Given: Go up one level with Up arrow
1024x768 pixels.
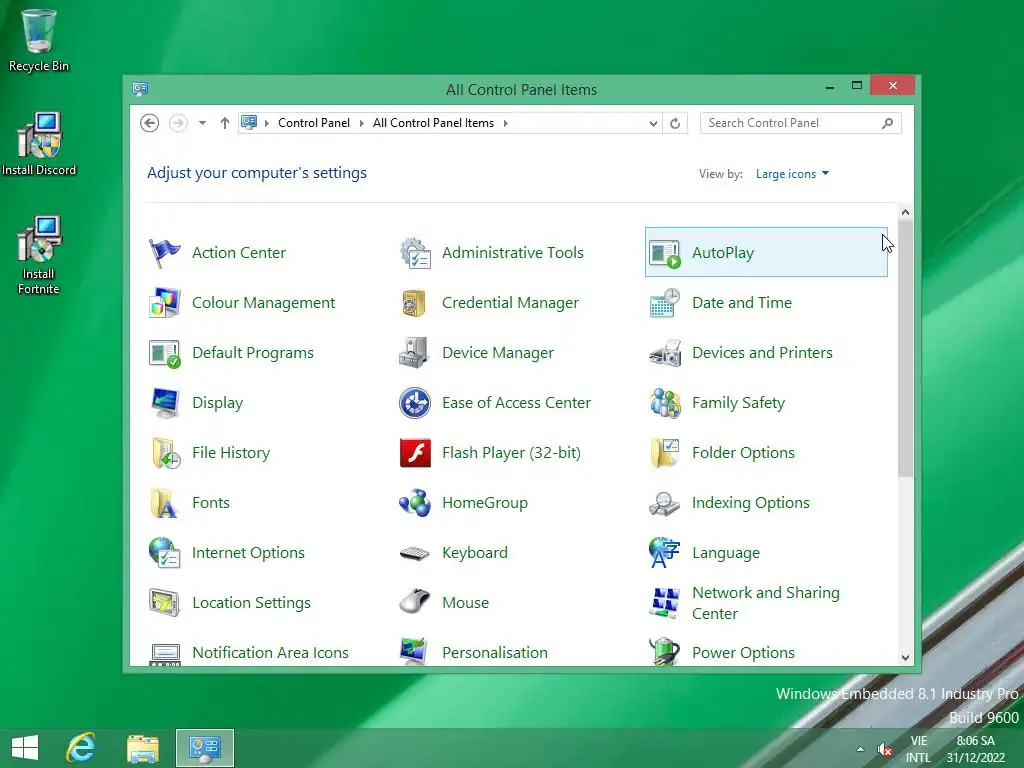Looking at the screenshot, I should (225, 123).
